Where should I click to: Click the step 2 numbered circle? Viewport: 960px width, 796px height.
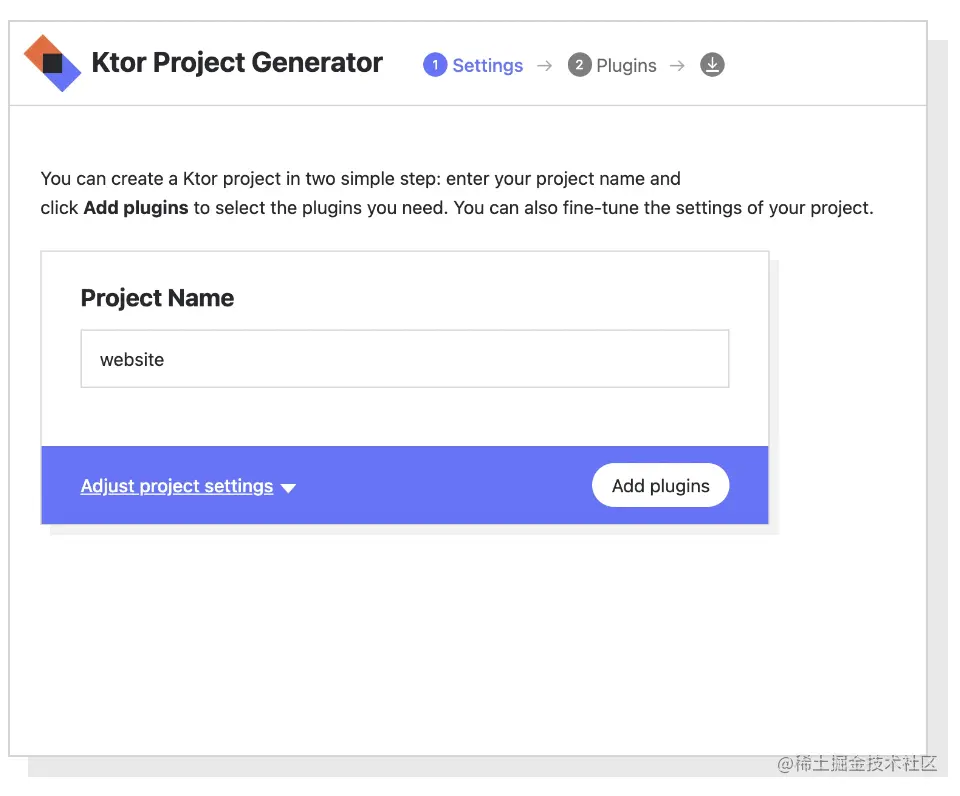[579, 65]
